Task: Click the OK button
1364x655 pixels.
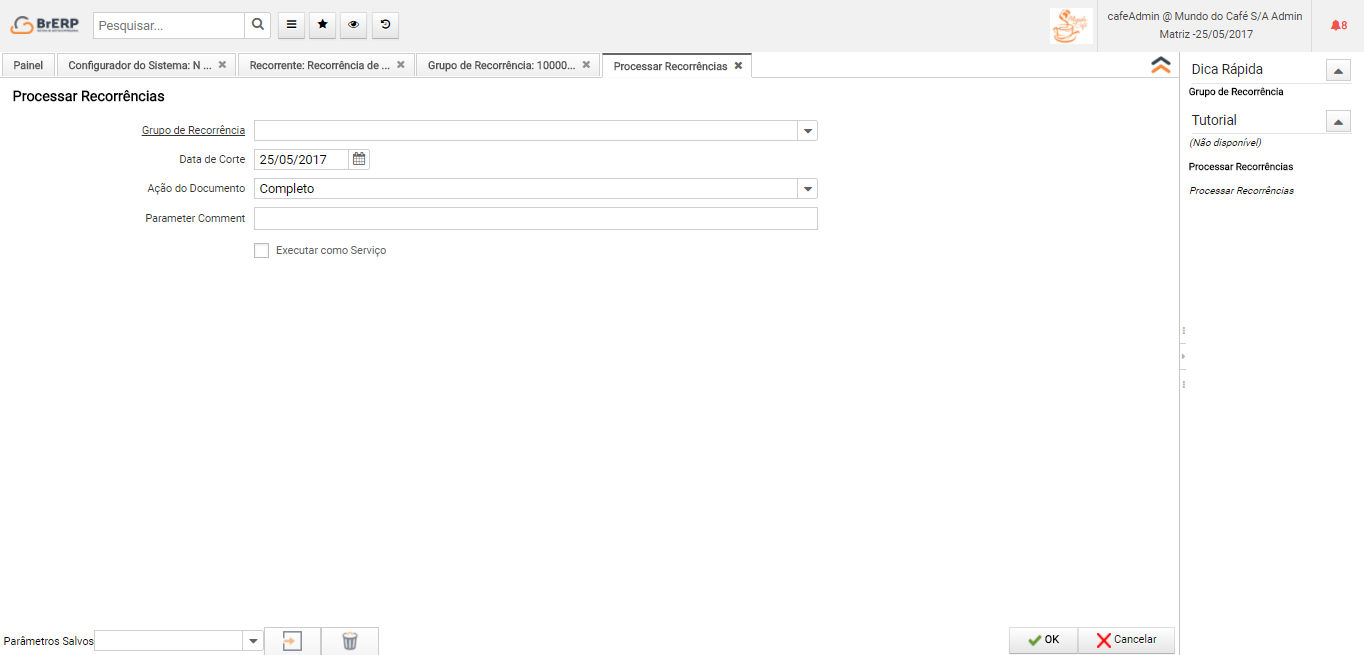Action: point(1043,640)
